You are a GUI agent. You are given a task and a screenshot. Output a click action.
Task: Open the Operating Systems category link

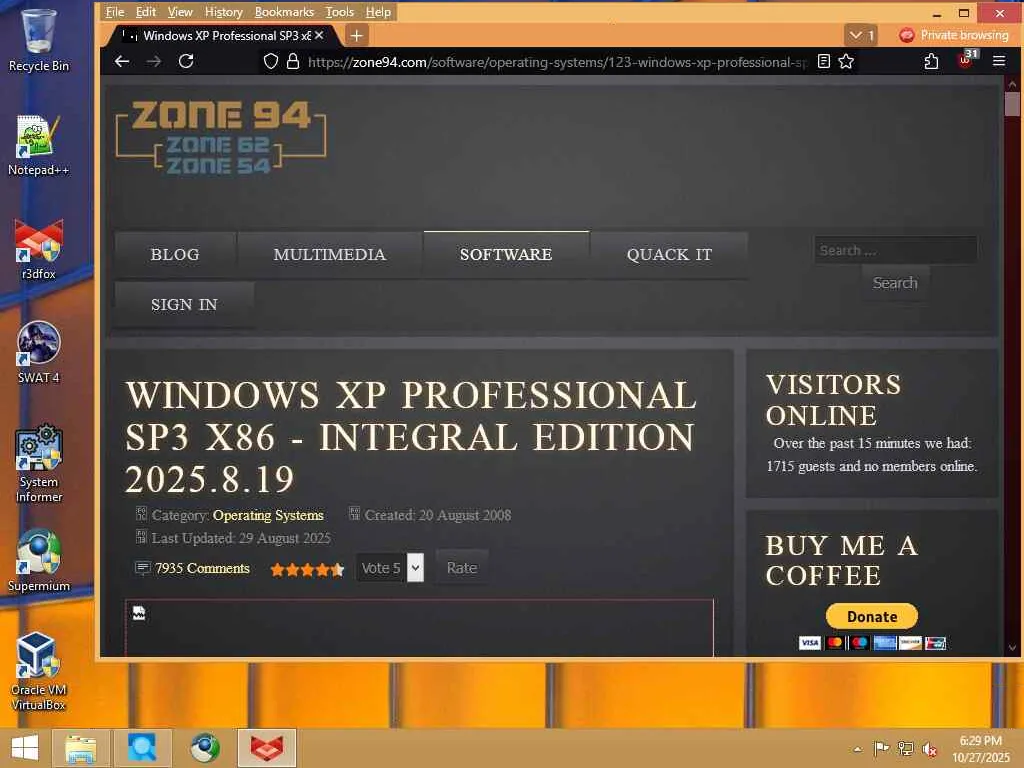(268, 515)
